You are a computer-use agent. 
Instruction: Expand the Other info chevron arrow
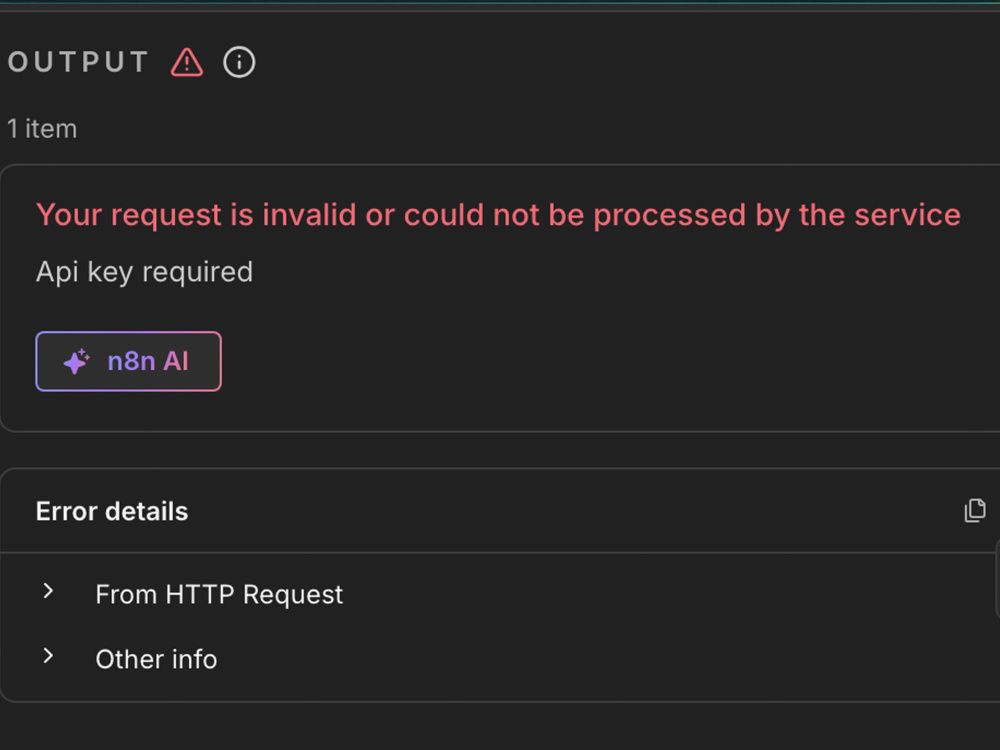point(48,656)
